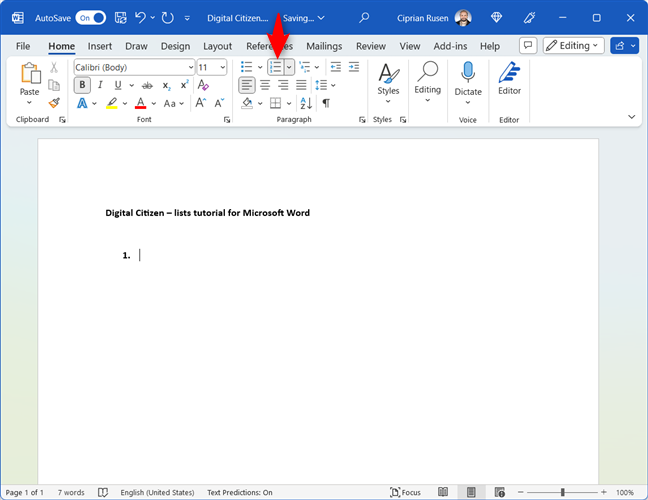Viewport: 648px width, 500px height.
Task: Switch to the Insert tab
Action: pyautogui.click(x=100, y=46)
